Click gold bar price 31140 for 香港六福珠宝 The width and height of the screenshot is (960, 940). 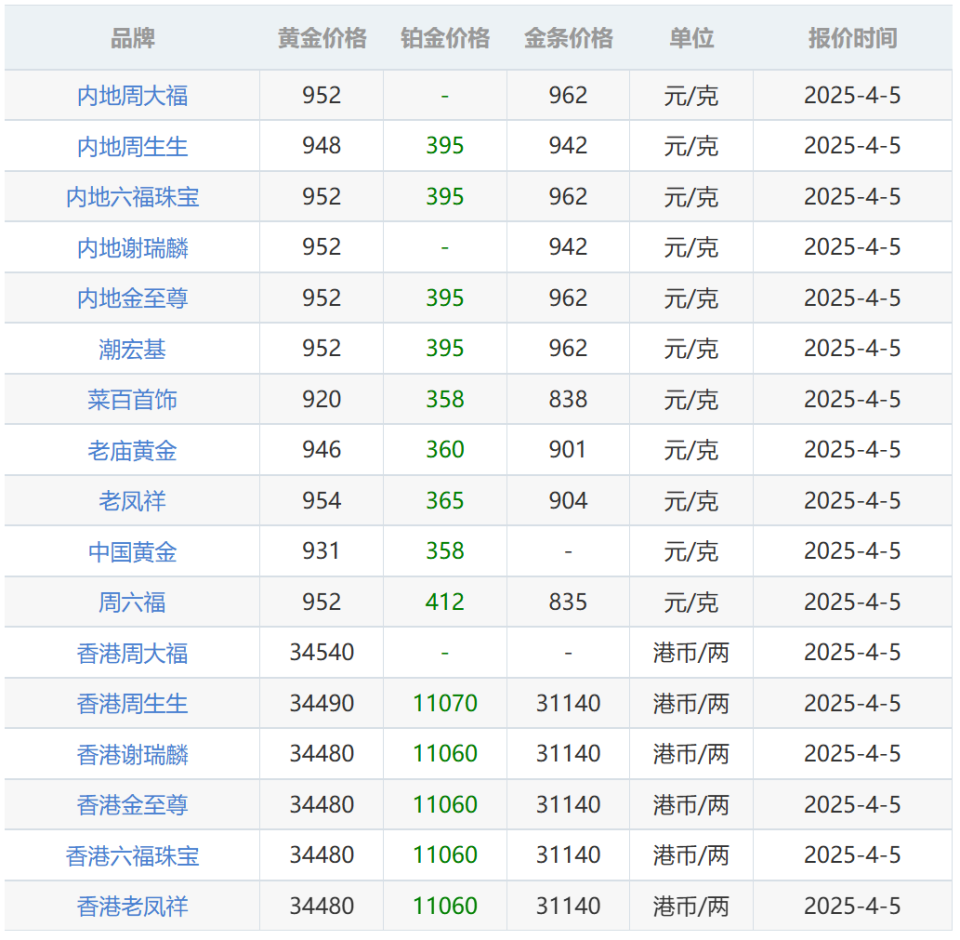(568, 855)
